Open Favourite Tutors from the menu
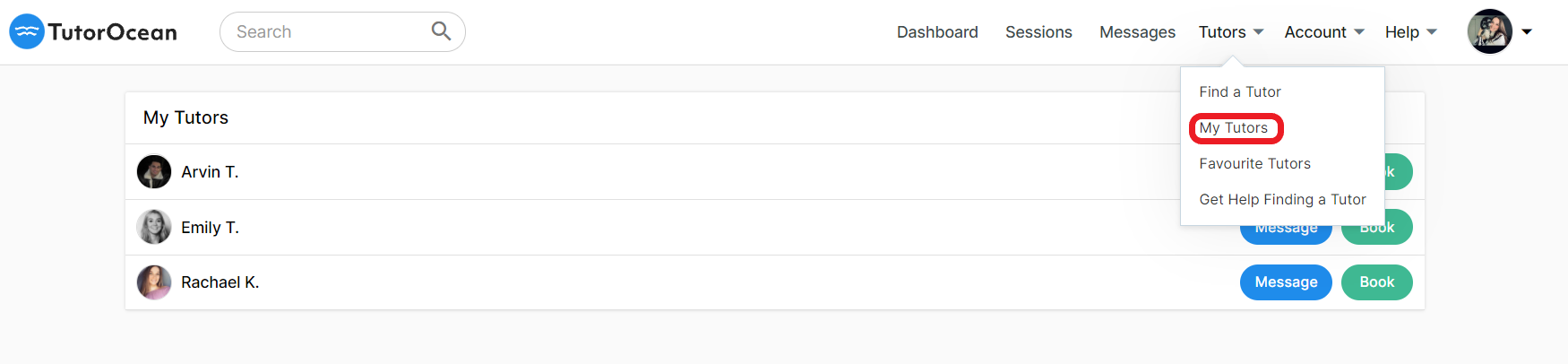 click(x=1254, y=163)
